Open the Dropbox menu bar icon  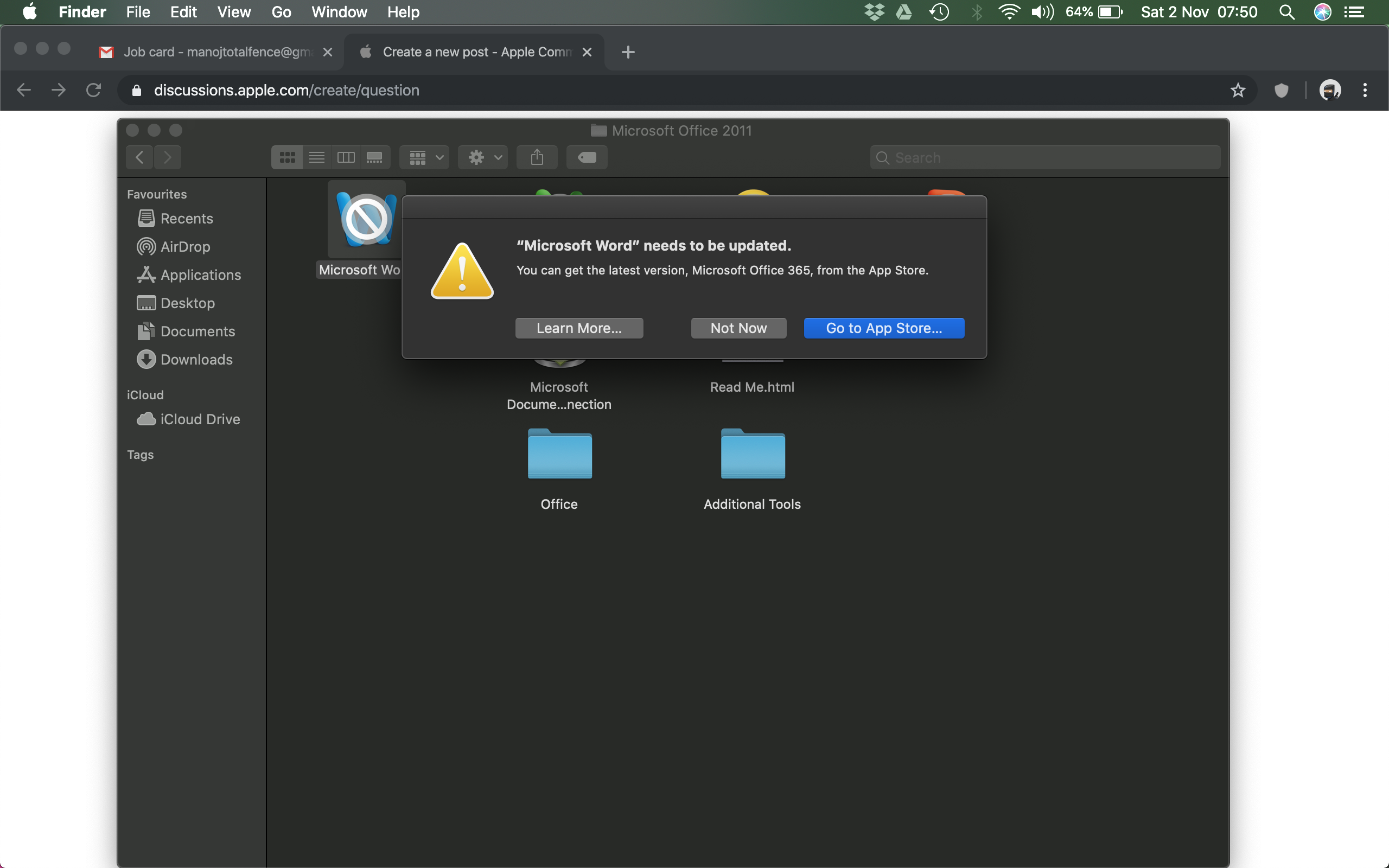(x=874, y=12)
